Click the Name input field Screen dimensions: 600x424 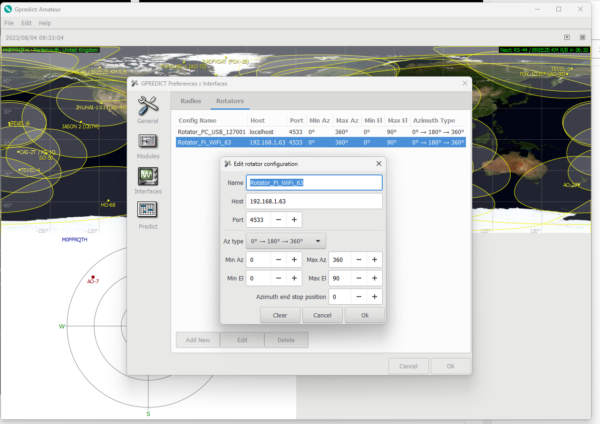pyautogui.click(x=314, y=183)
